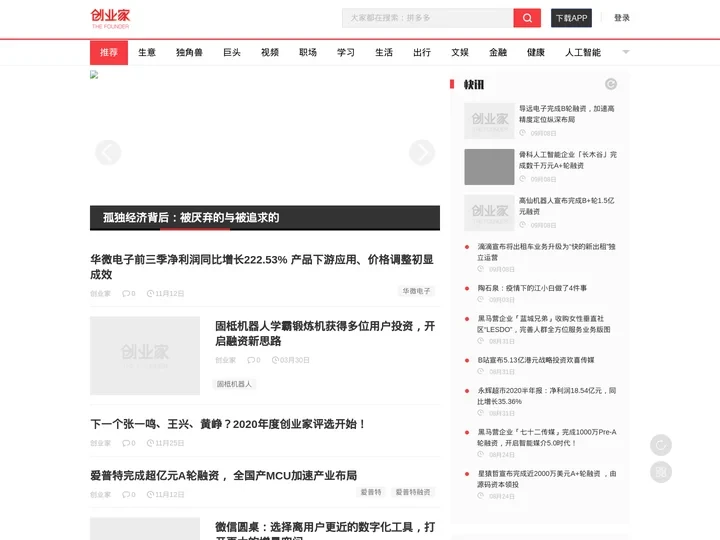Open article 固柢机器人学霸锻炼机获得多位用户投资
Viewport: 720px width, 540px height.
325,333
